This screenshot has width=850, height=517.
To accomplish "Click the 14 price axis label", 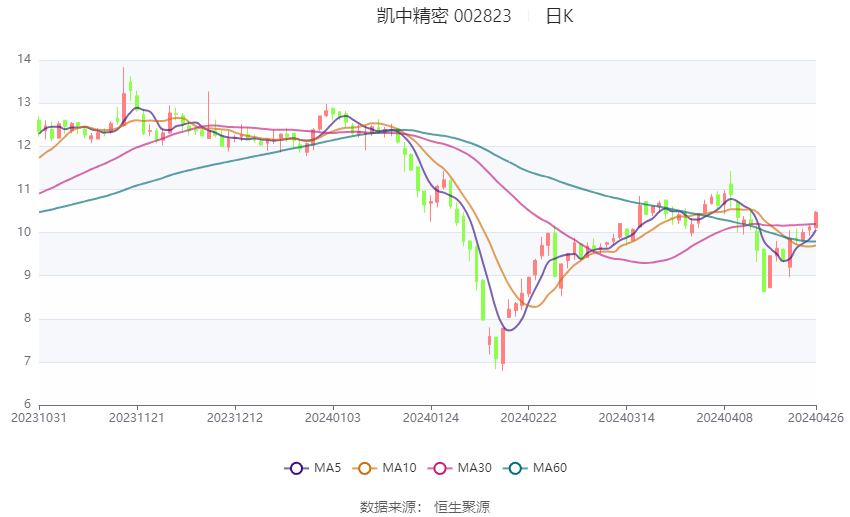I will (25, 60).
